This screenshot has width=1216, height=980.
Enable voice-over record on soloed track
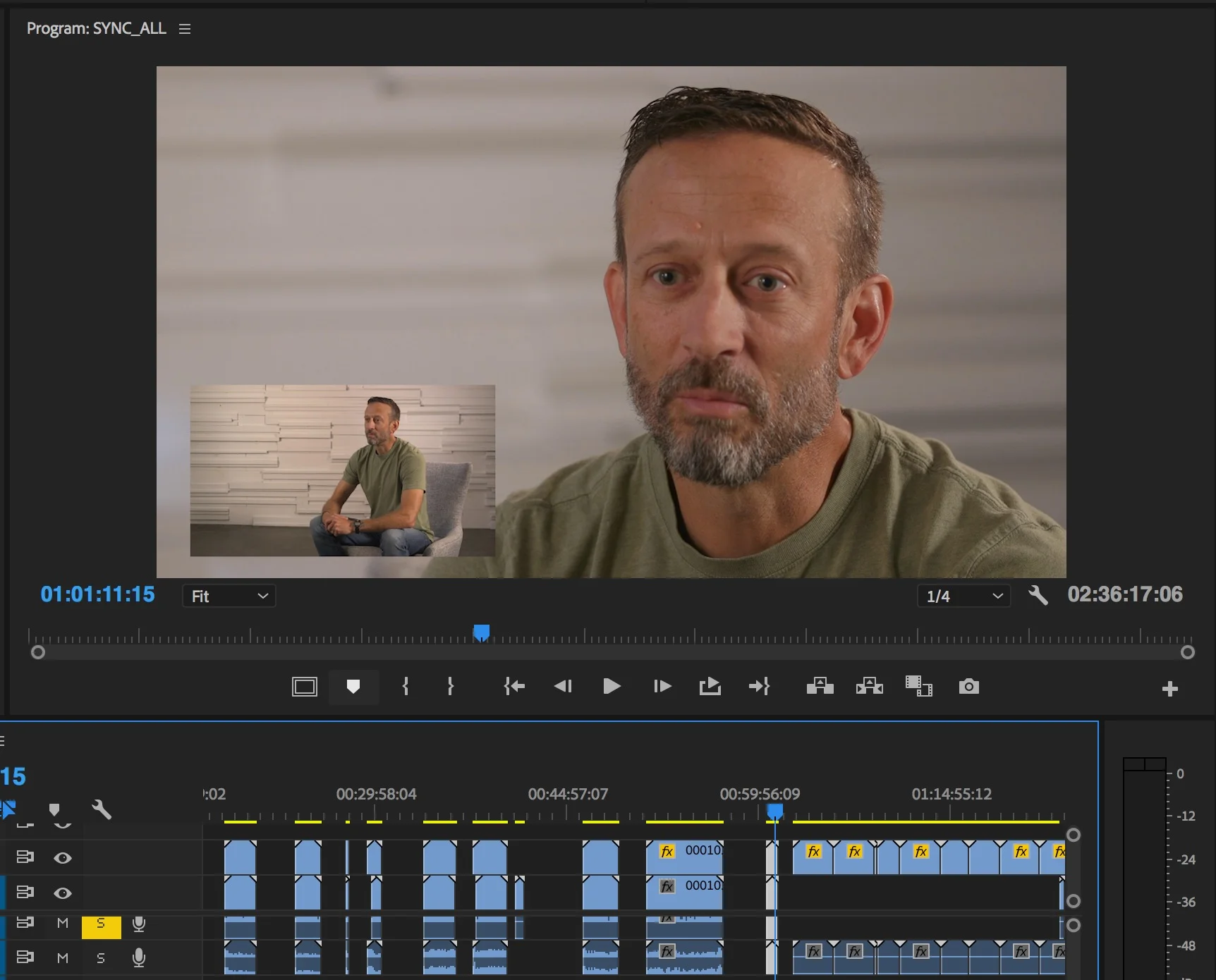click(139, 924)
